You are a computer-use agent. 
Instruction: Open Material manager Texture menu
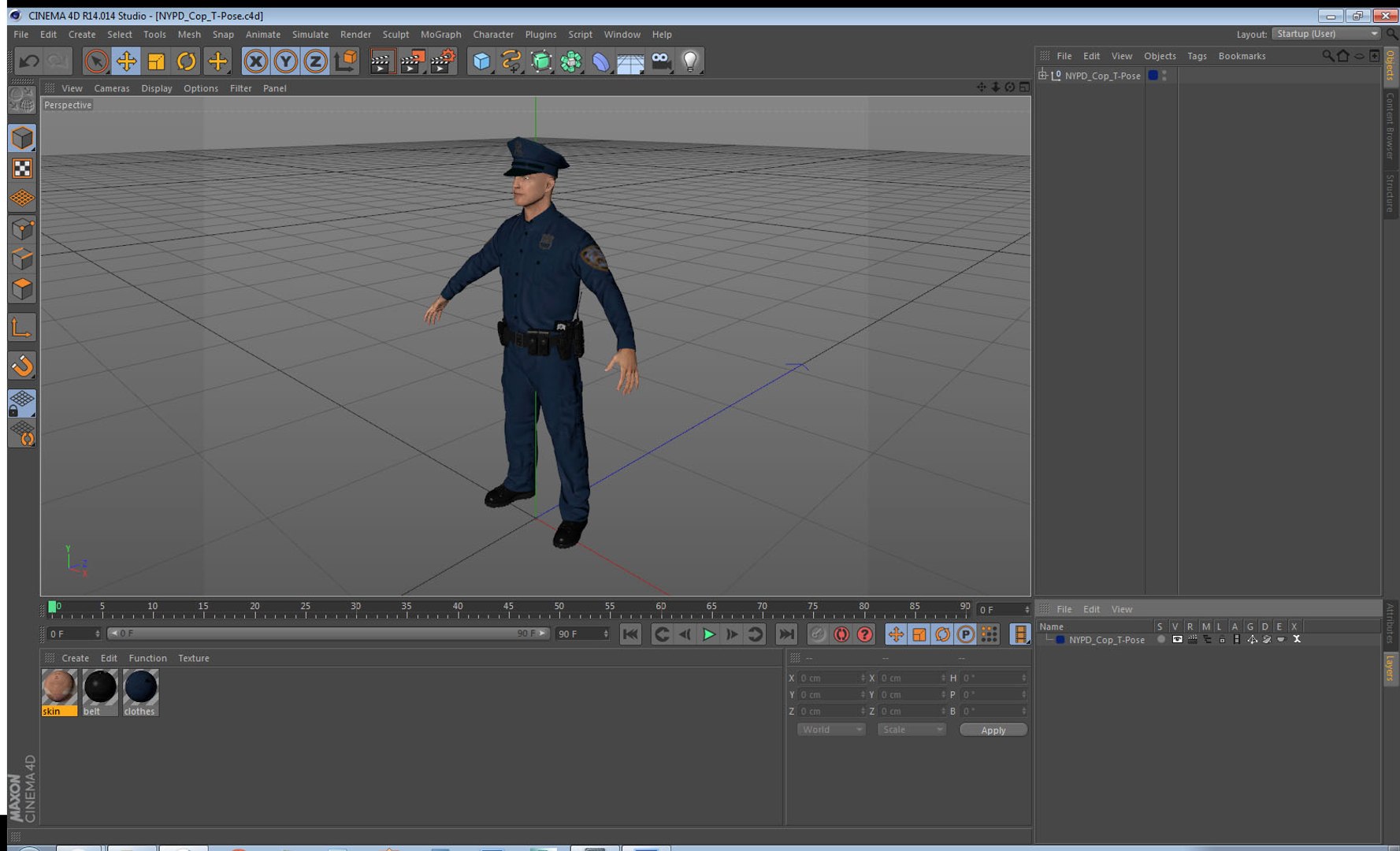tap(194, 658)
